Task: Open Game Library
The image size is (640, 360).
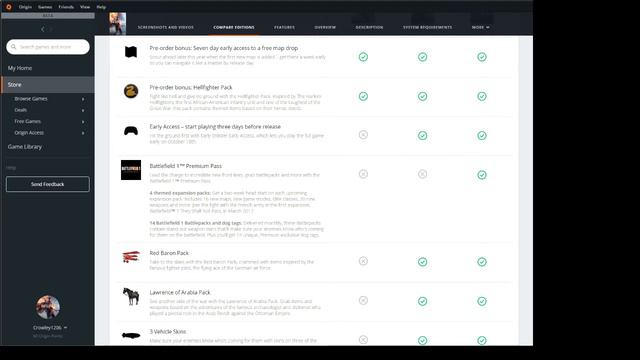Action: (x=24, y=147)
